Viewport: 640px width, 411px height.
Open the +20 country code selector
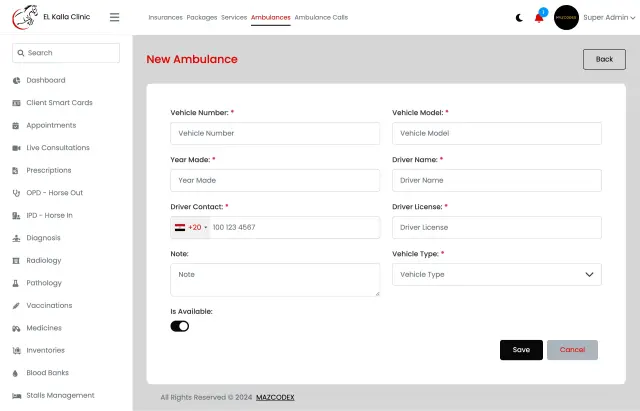click(x=191, y=227)
